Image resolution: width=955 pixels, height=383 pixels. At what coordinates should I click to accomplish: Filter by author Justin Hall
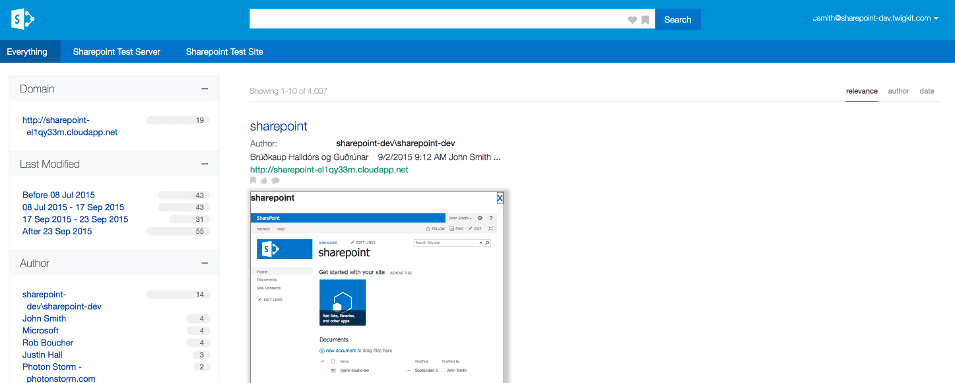(x=42, y=354)
